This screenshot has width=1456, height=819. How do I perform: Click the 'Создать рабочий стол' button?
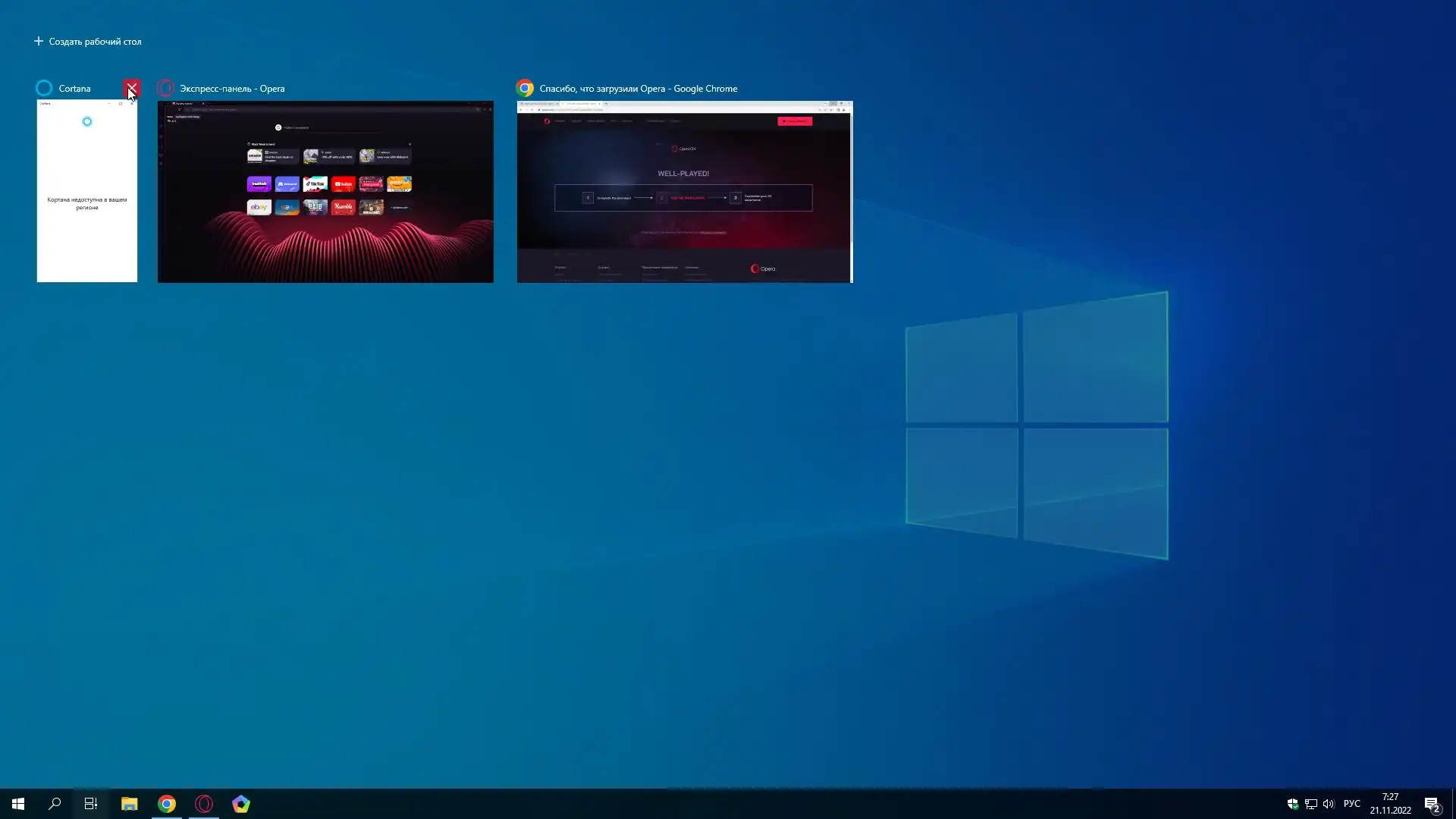88,42
